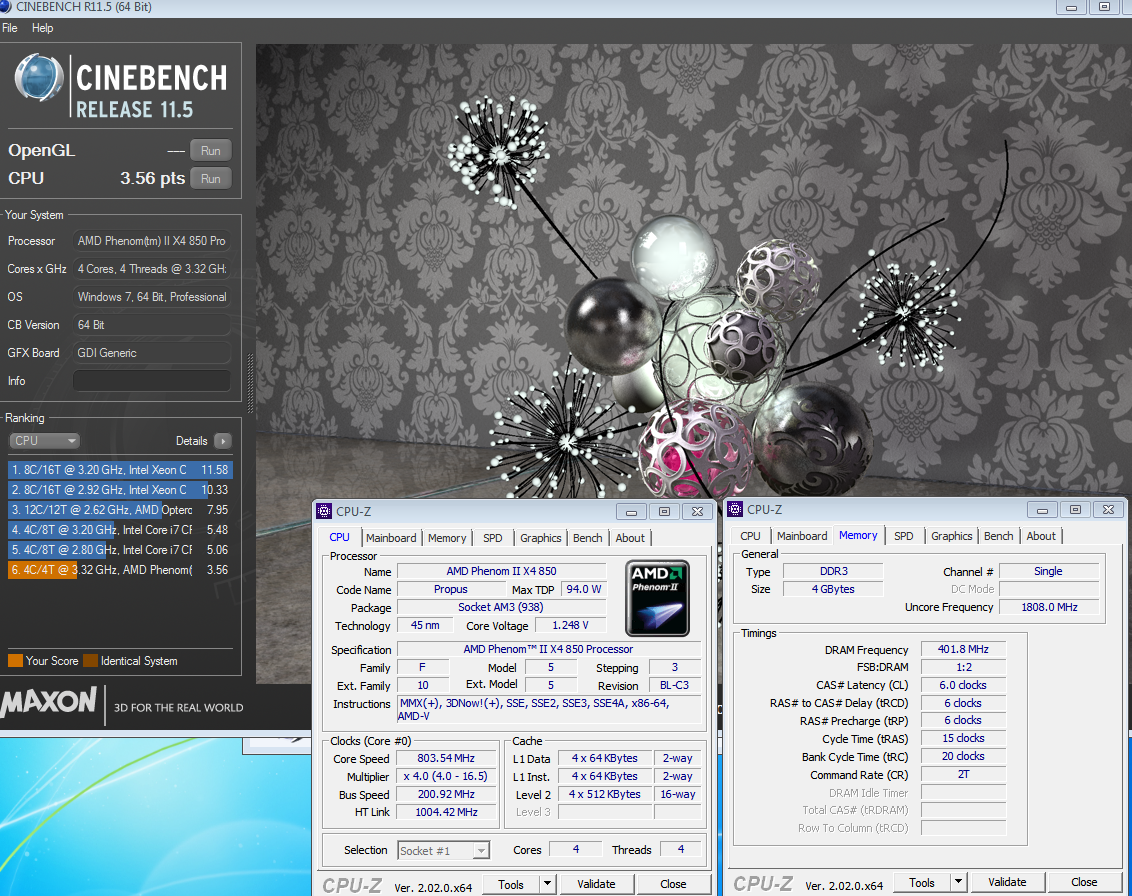Screen dimensions: 1132x896
Task: Click the CPU-Z icon in left CPU-Z title bar
Action: click(324, 511)
